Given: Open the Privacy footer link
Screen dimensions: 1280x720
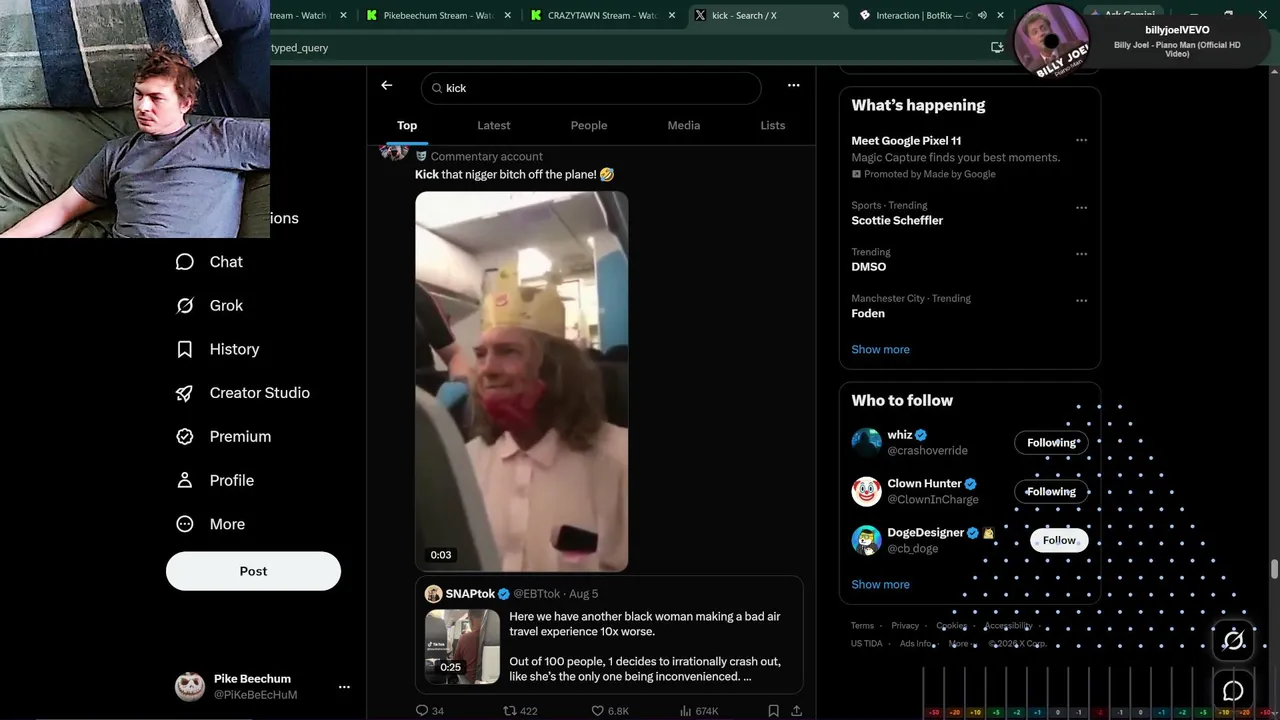Looking at the screenshot, I should [x=905, y=626].
